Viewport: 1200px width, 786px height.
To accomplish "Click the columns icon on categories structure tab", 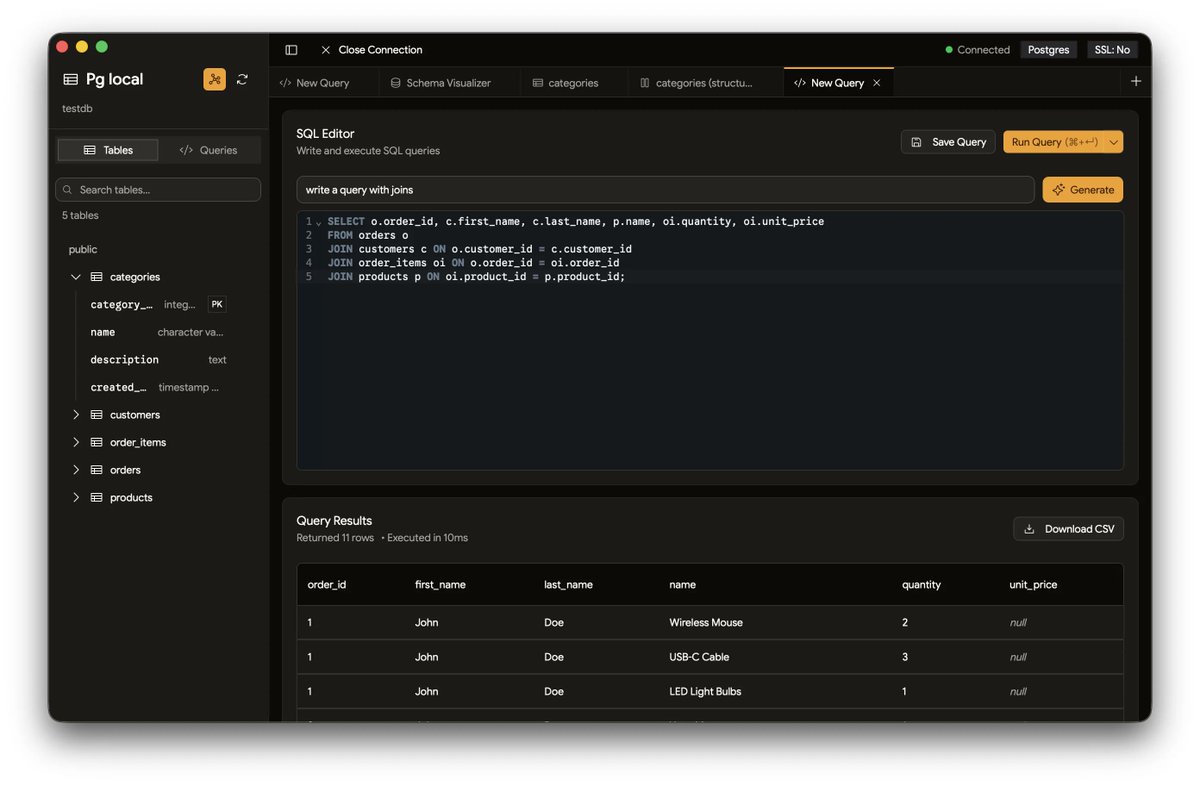I will [x=645, y=83].
